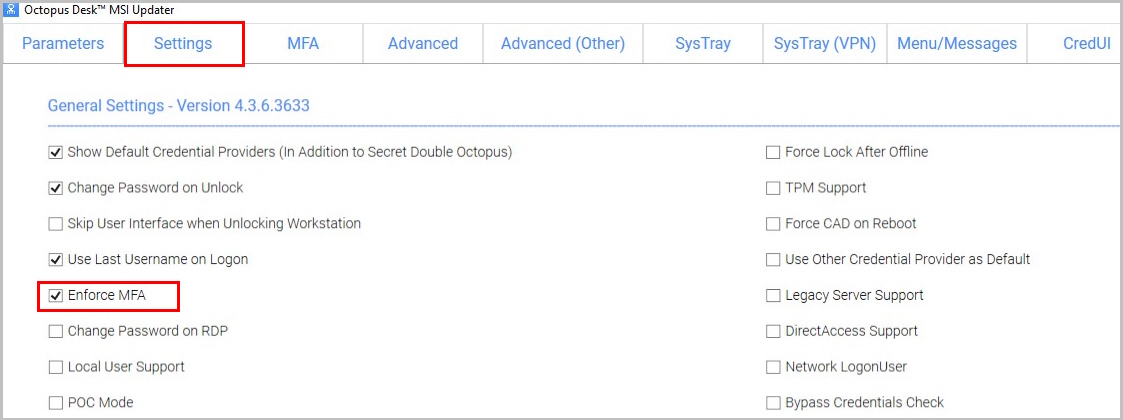Screen dimensions: 1123x420
Task: Open the CredUI tab
Action: pyautogui.click(x=1081, y=43)
